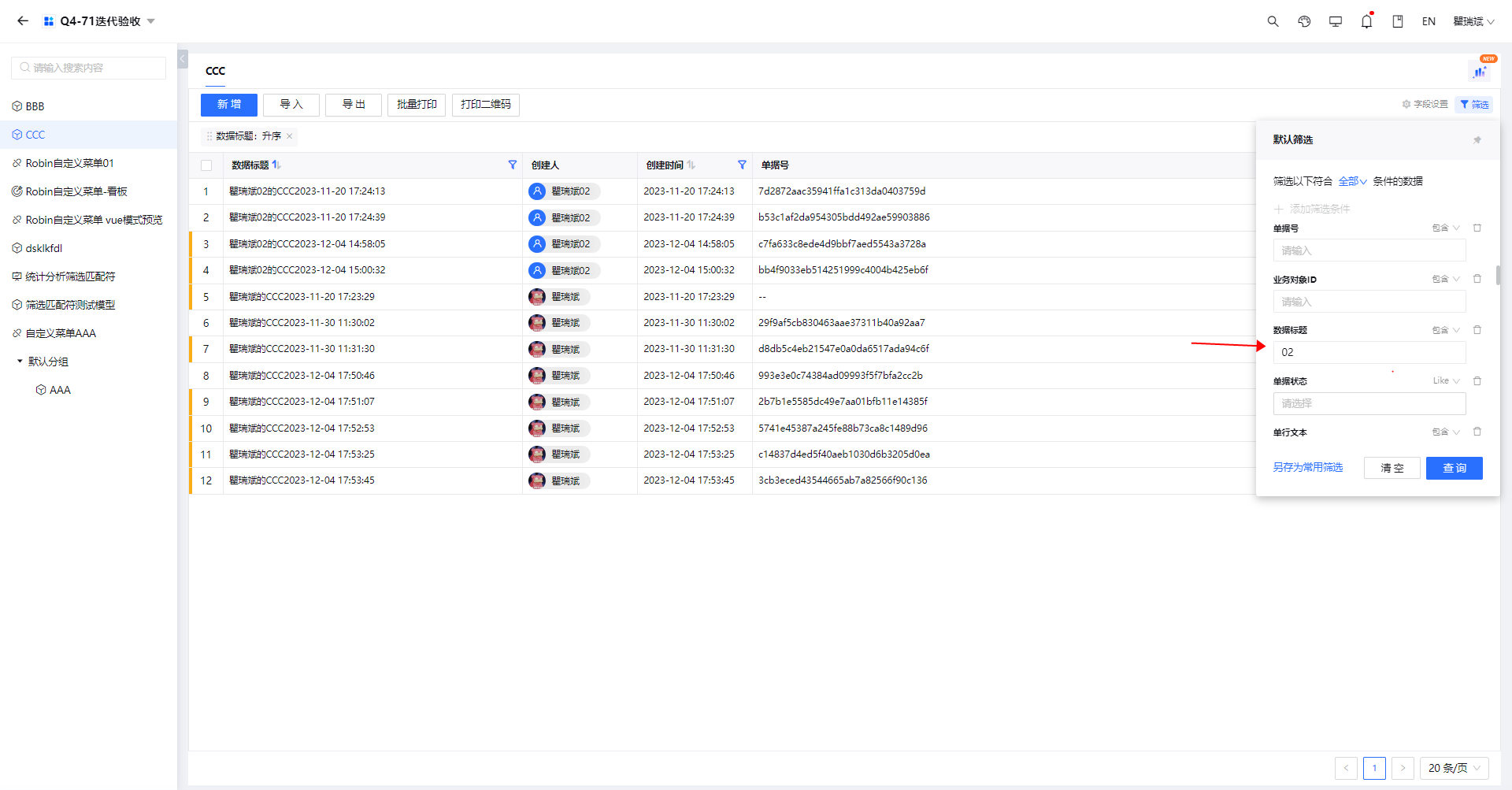Open 业务对象ID operator dropdown
This screenshot has height=790, width=1512.
pyautogui.click(x=1446, y=279)
